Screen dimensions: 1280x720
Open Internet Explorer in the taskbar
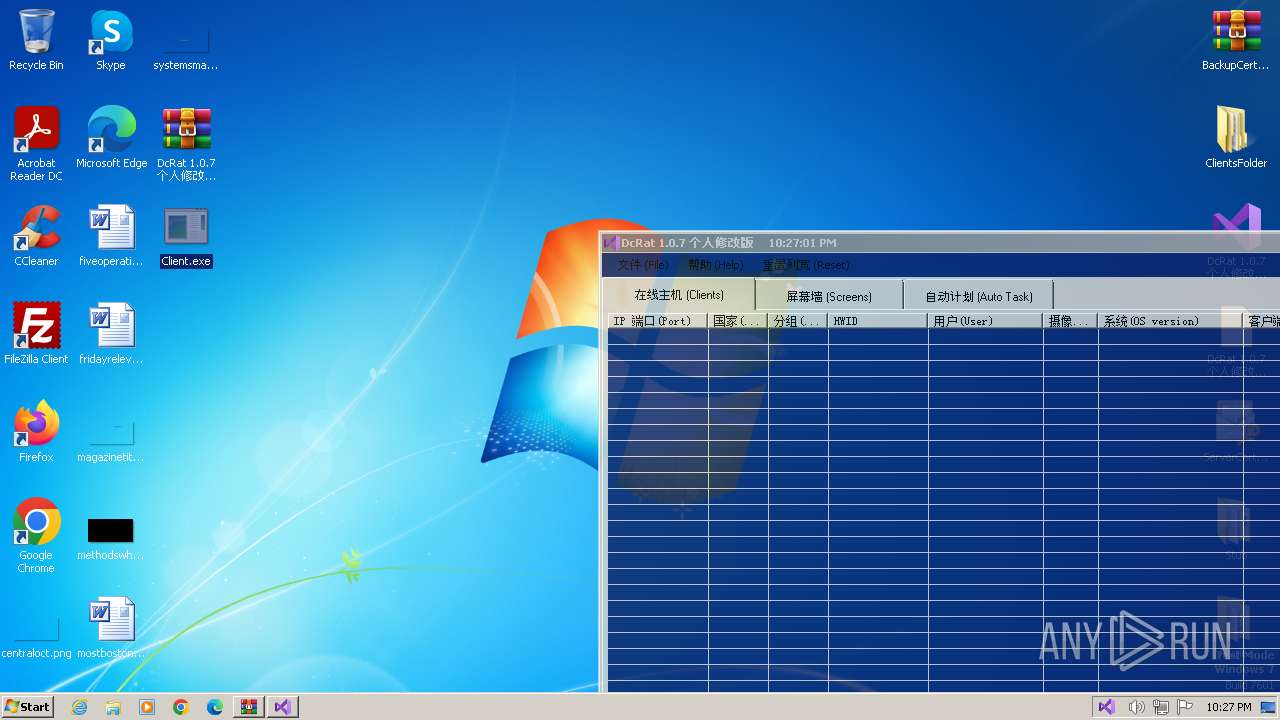(x=80, y=707)
